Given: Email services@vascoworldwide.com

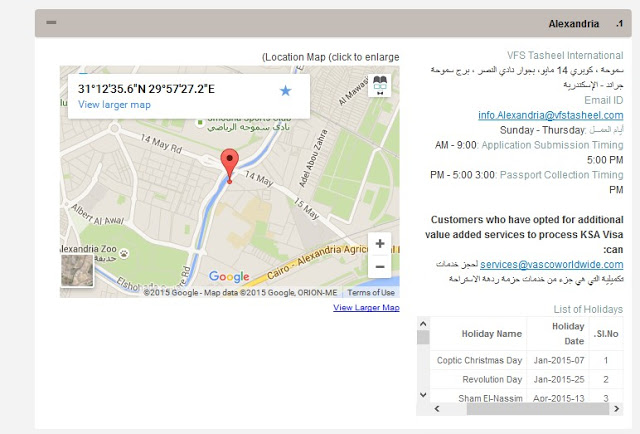Looking at the screenshot, I should (551, 265).
